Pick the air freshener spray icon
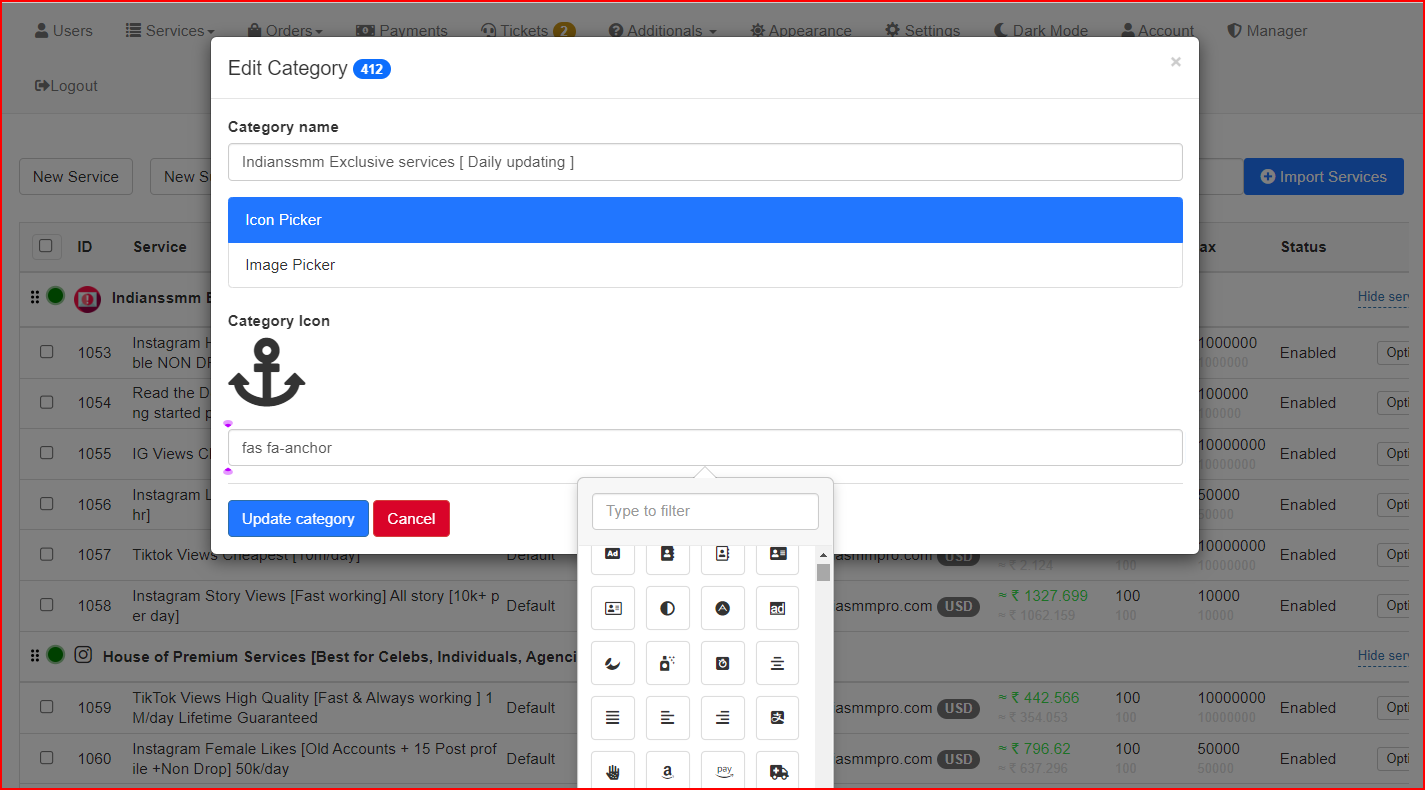This screenshot has width=1425, height=790. pos(668,663)
